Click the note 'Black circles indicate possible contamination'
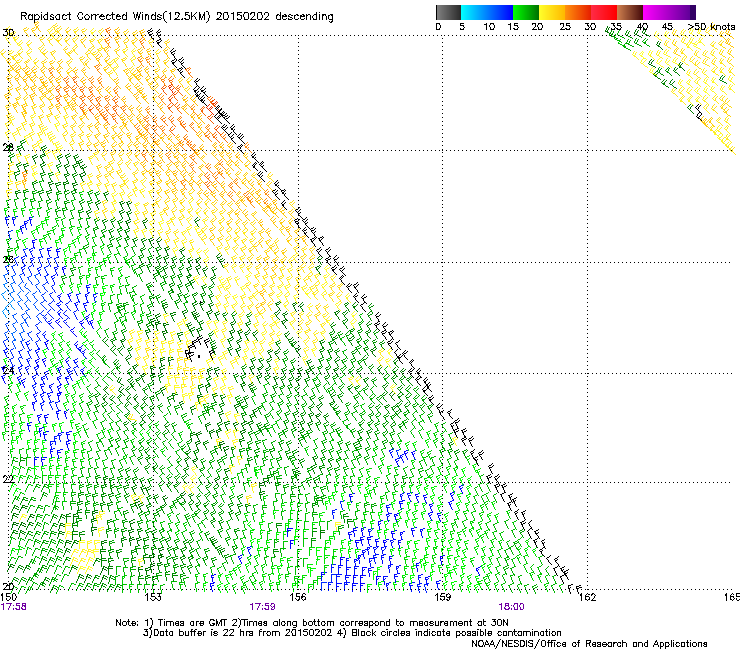 (456, 633)
